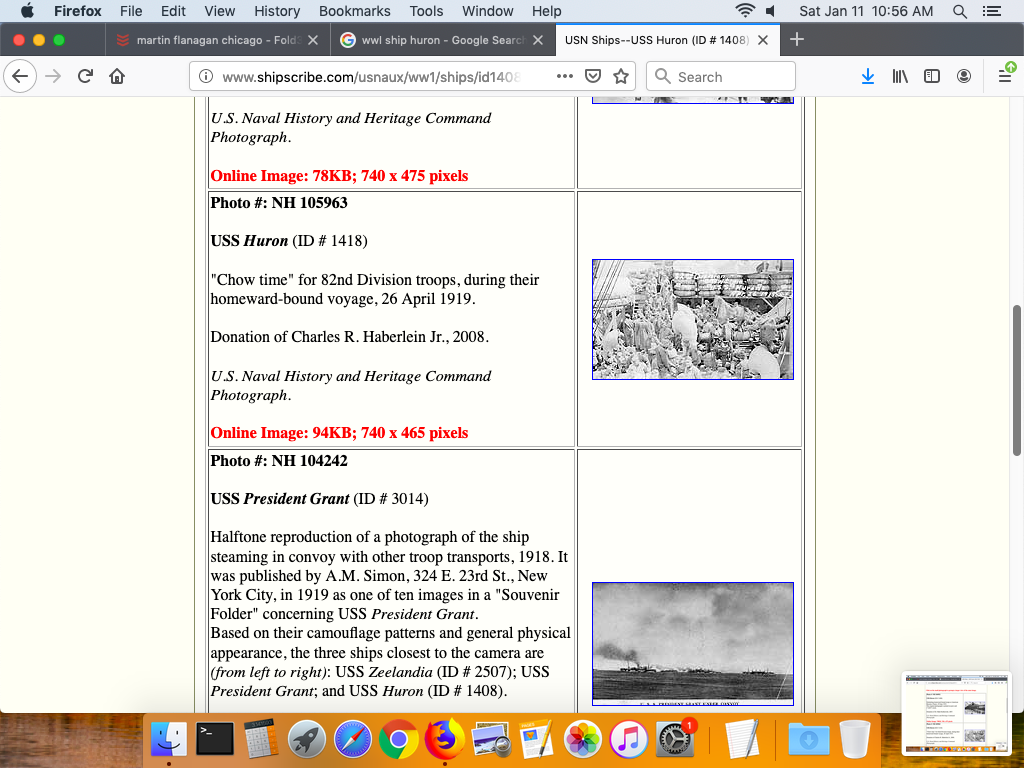The height and width of the screenshot is (768, 1024).
Task: Open the History menu
Action: 277,11
